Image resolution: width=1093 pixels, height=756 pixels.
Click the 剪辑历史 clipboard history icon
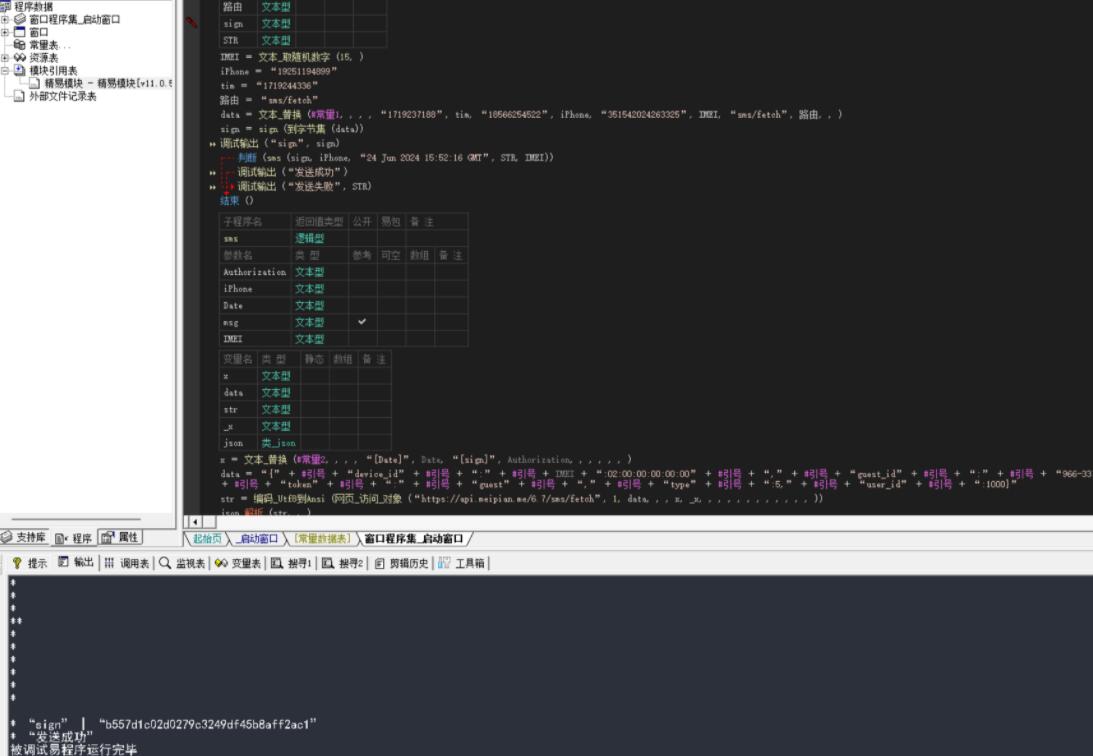point(379,563)
